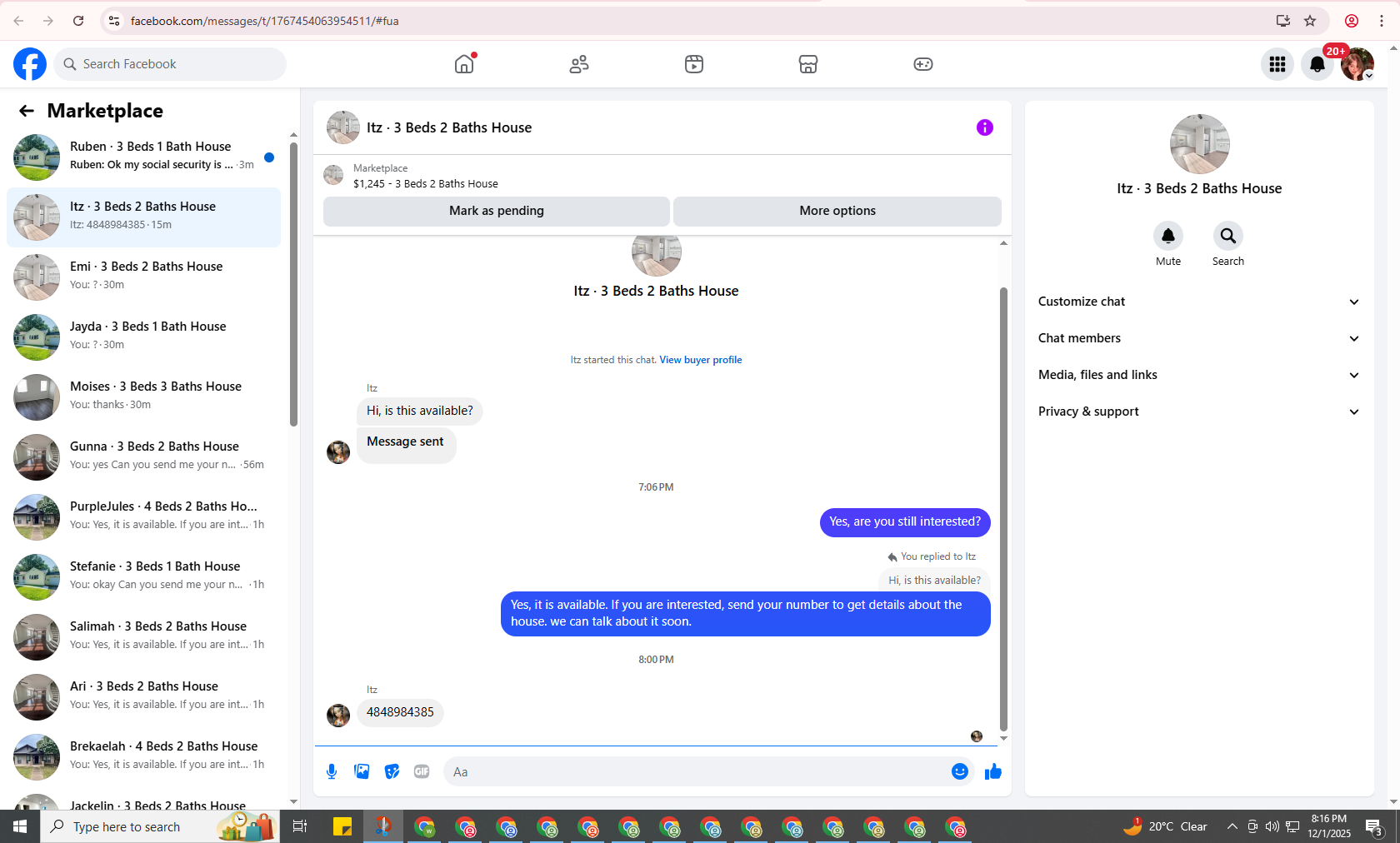Open the Friends tab icon
This screenshot has width=1400, height=843.
[579, 64]
